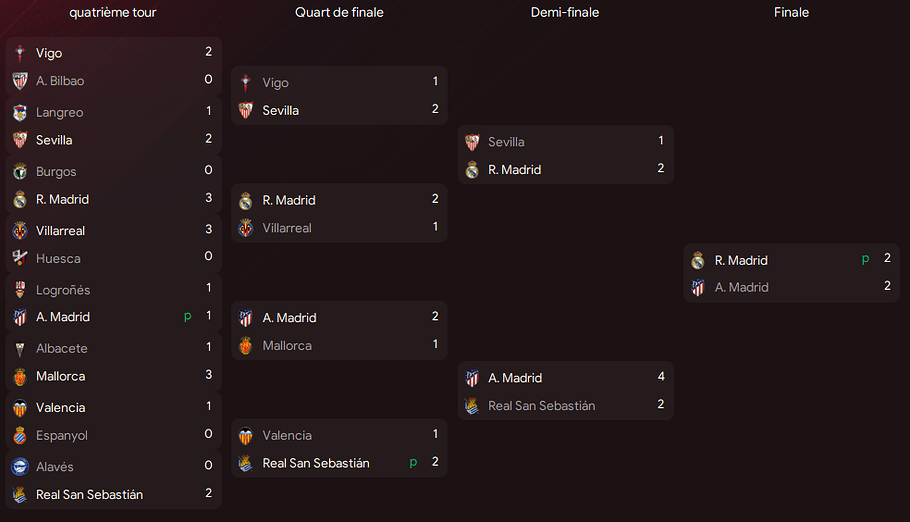This screenshot has height=522, width=910.
Task: Click the Alavés club crest icon
Action: tap(20, 467)
